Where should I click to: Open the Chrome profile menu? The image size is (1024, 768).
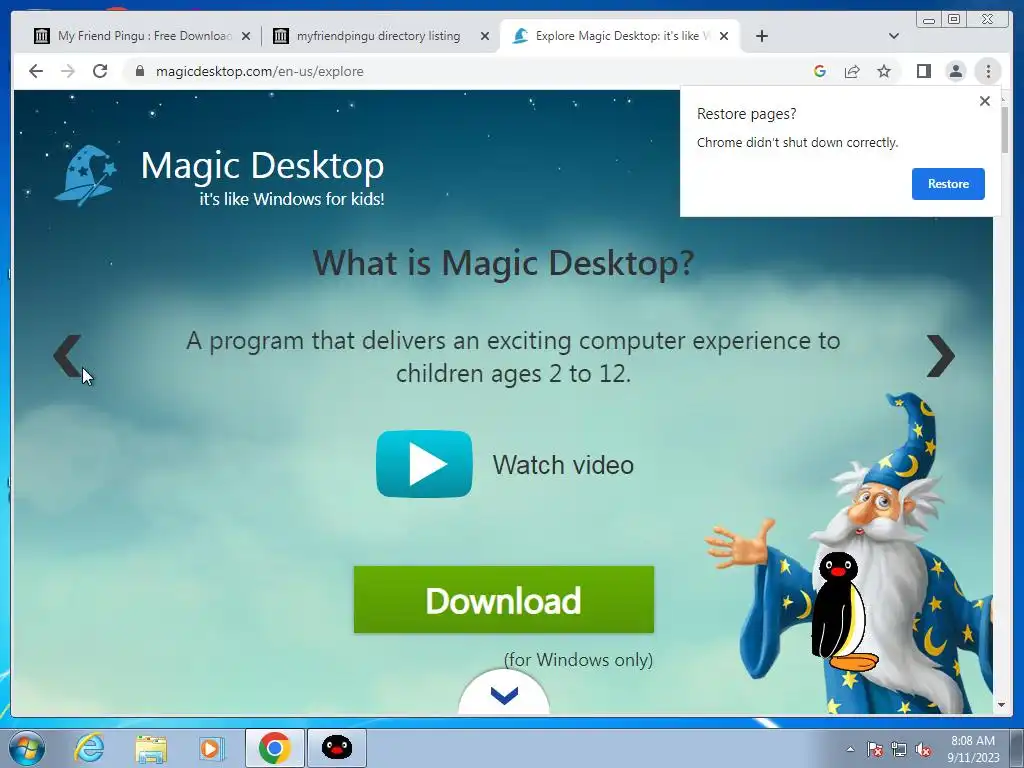pyautogui.click(x=955, y=71)
